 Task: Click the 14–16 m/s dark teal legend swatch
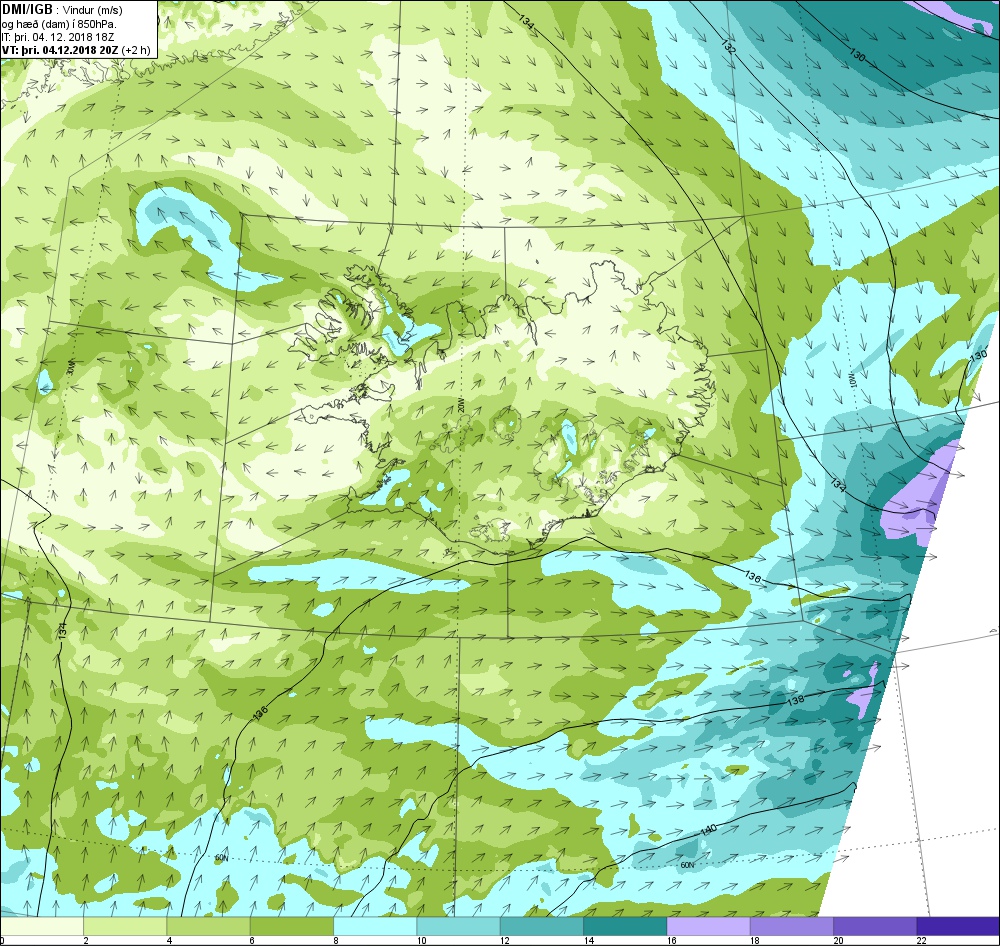pyautogui.click(x=625, y=926)
